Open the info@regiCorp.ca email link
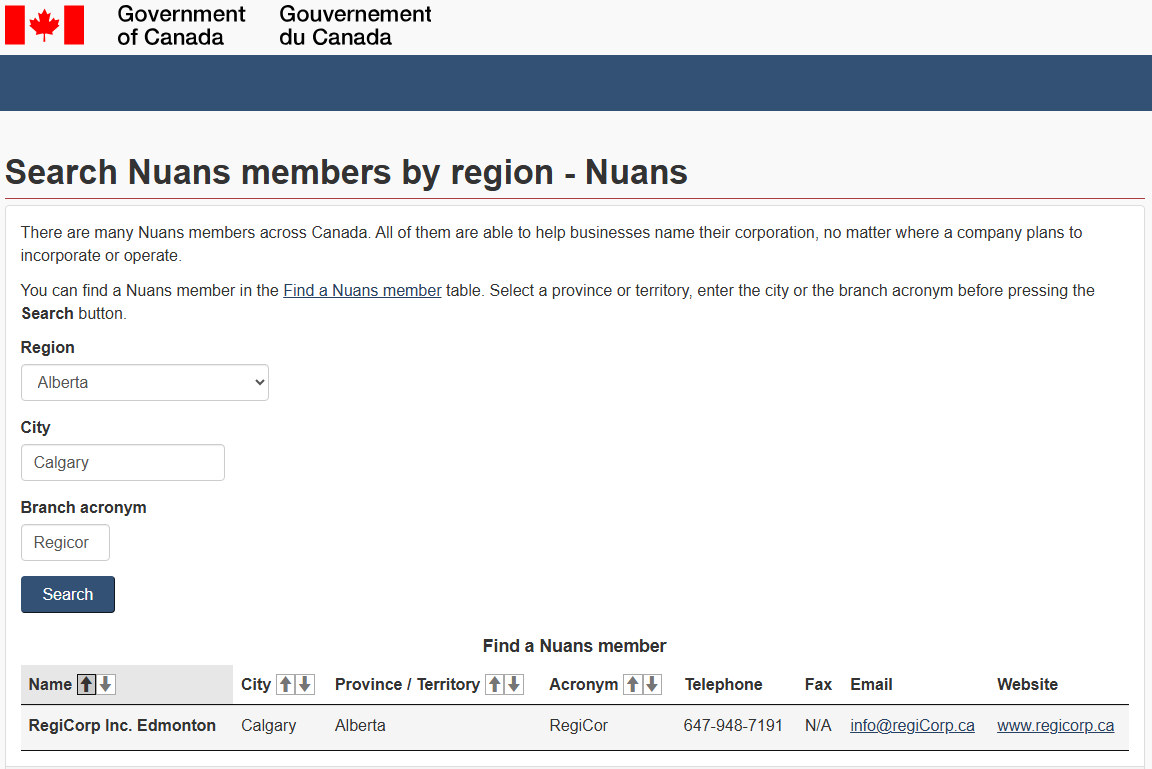Image resolution: width=1152 pixels, height=769 pixels. tap(912, 725)
